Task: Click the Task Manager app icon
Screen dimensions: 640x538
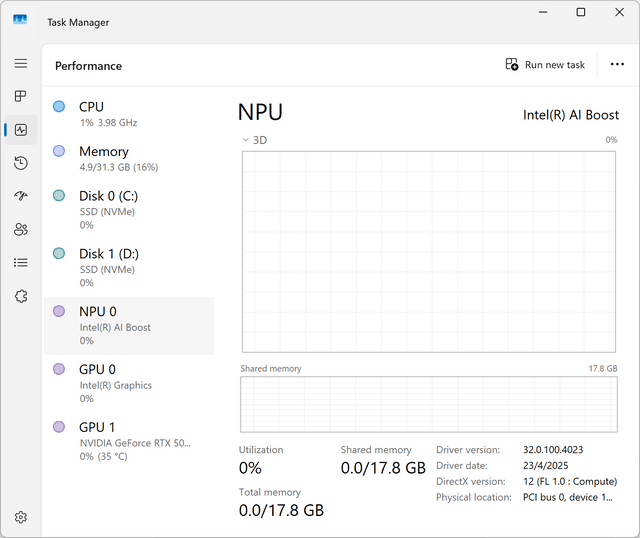Action: (20, 19)
